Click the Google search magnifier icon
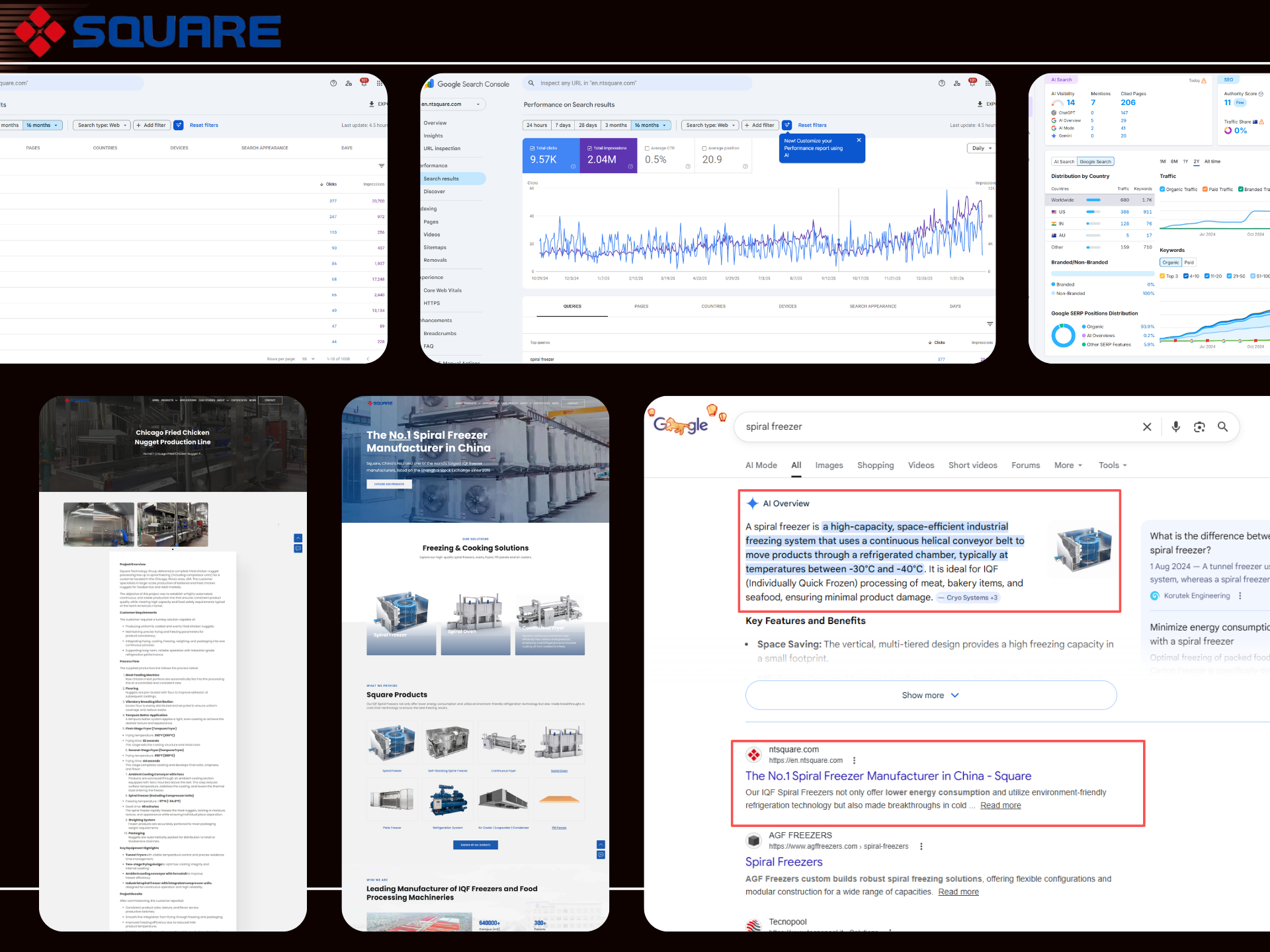Screen dimensions: 1270x952 (x=1223, y=427)
